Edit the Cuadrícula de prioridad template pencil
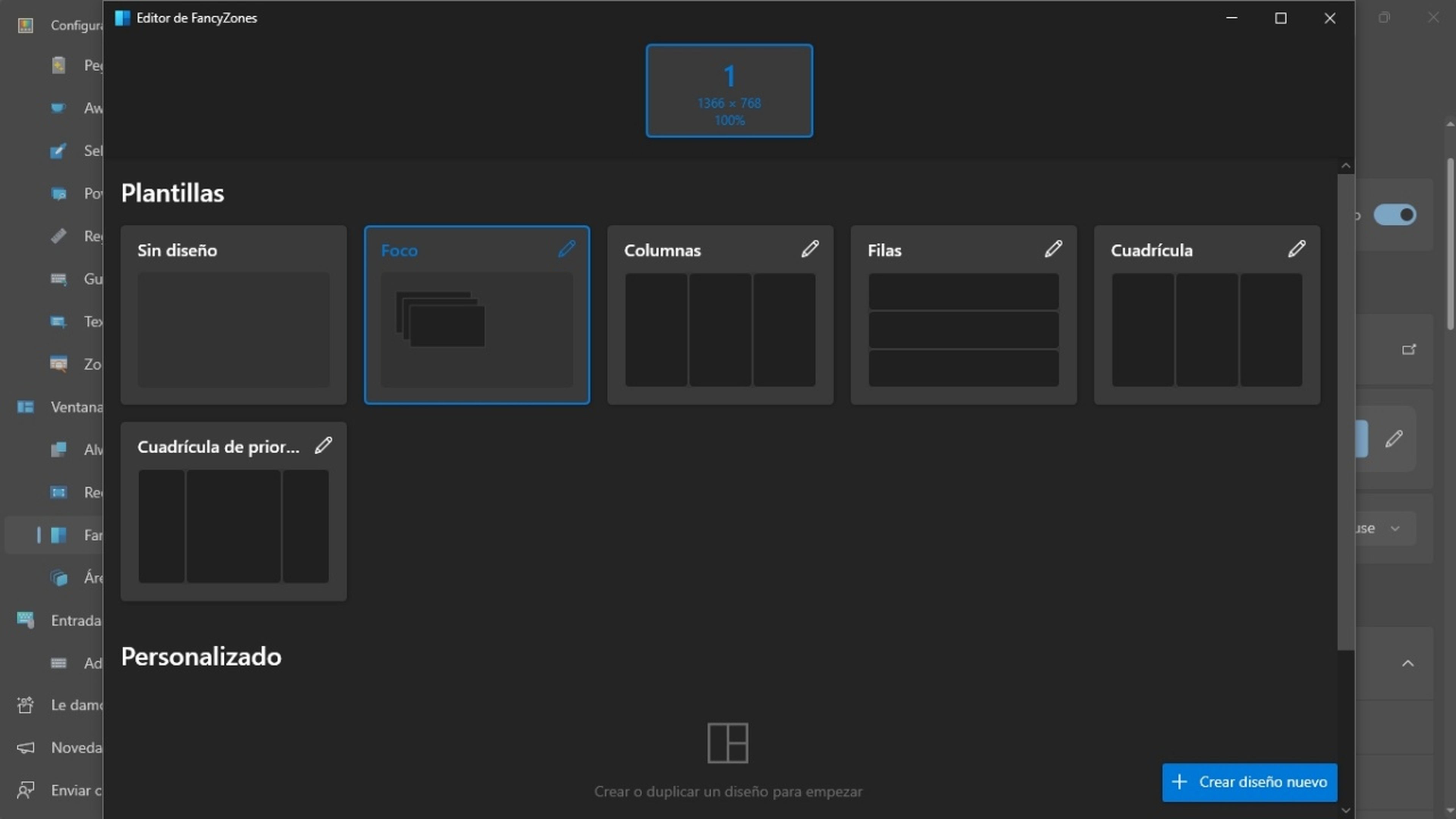Viewport: 1456px width, 819px height. tap(323, 446)
